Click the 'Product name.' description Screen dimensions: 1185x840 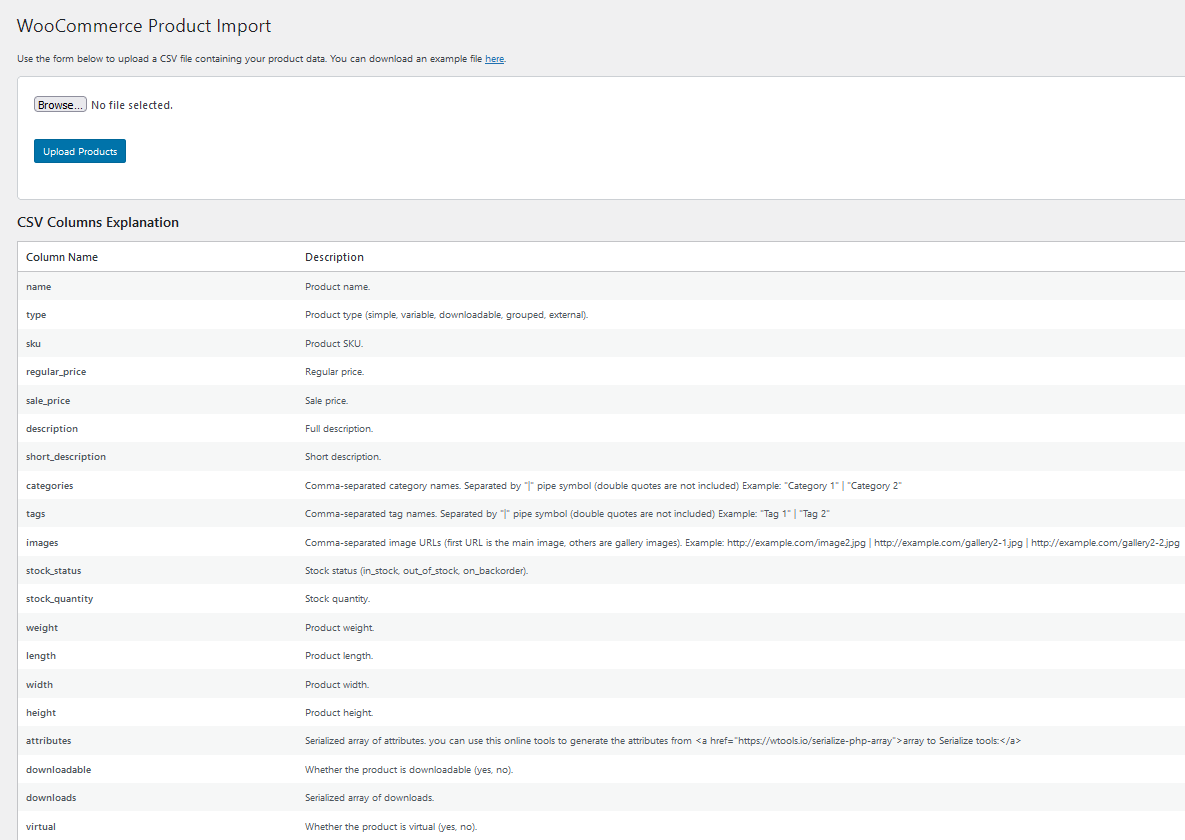tap(338, 287)
